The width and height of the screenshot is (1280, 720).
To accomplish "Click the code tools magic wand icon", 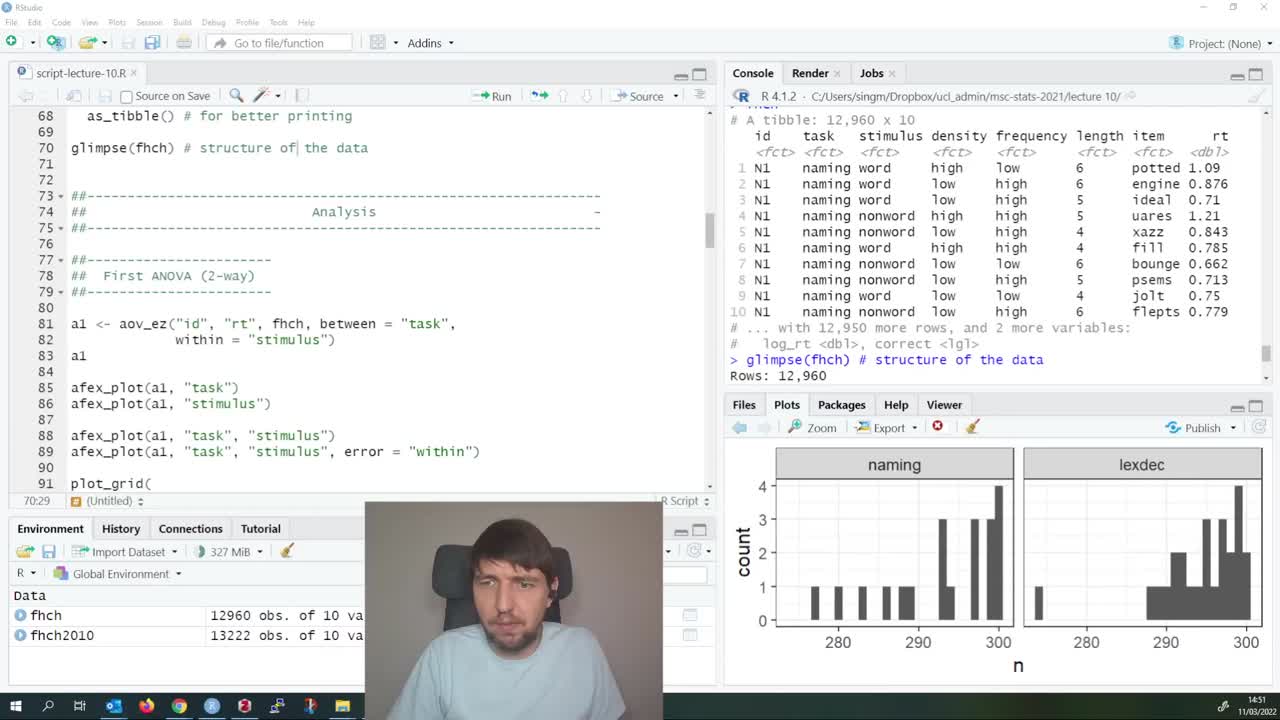I will pos(259,95).
